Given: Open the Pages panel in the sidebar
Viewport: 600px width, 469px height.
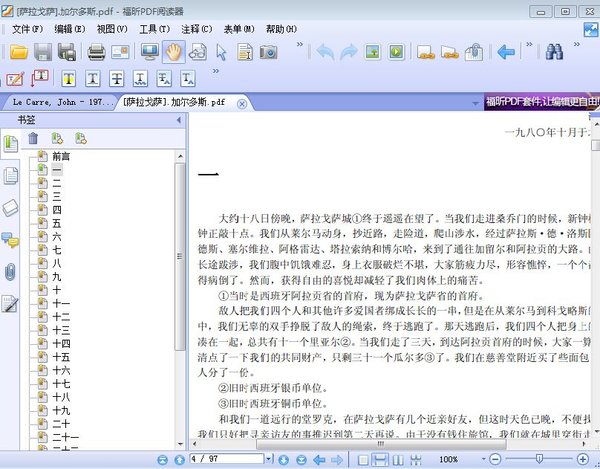Looking at the screenshot, I should click(x=10, y=176).
